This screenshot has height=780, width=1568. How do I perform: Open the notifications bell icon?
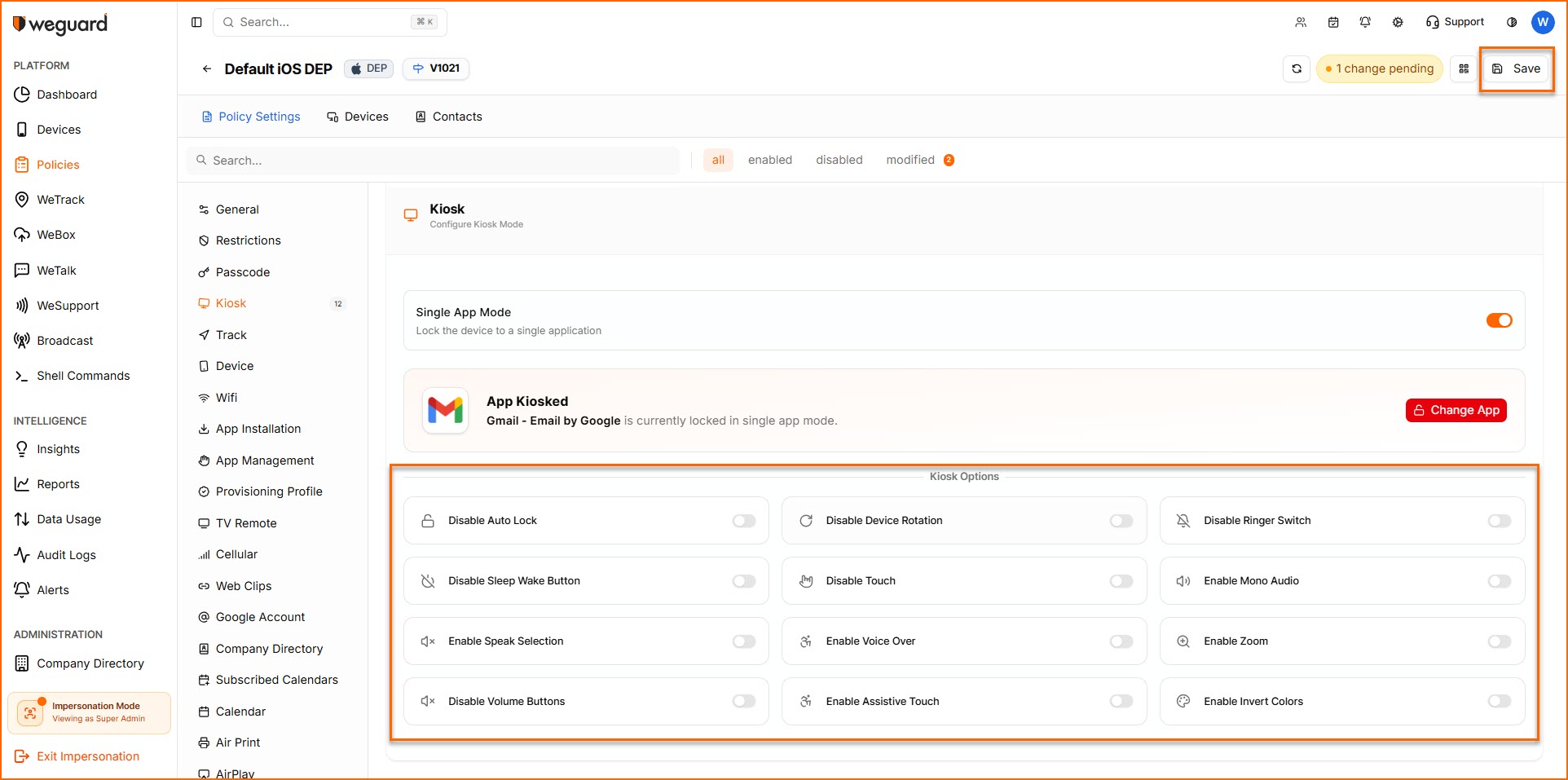point(1365,22)
